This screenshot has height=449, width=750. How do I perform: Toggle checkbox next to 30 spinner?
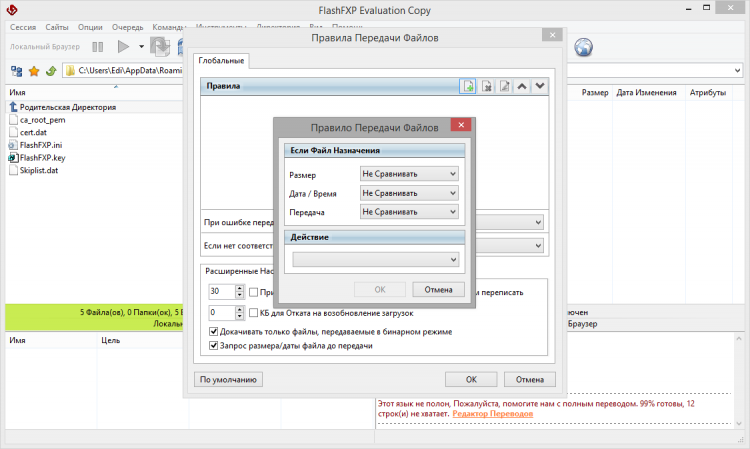point(254,292)
